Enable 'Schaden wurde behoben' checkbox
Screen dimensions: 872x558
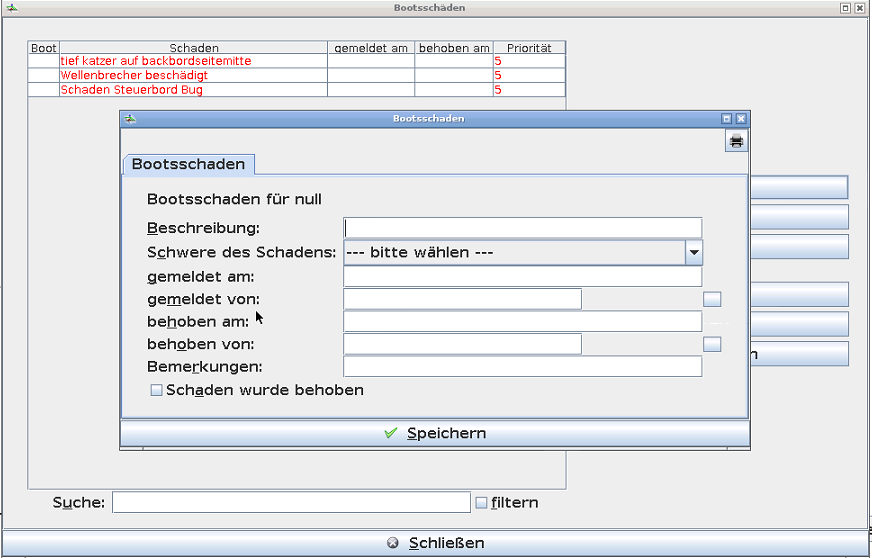pyautogui.click(x=156, y=390)
